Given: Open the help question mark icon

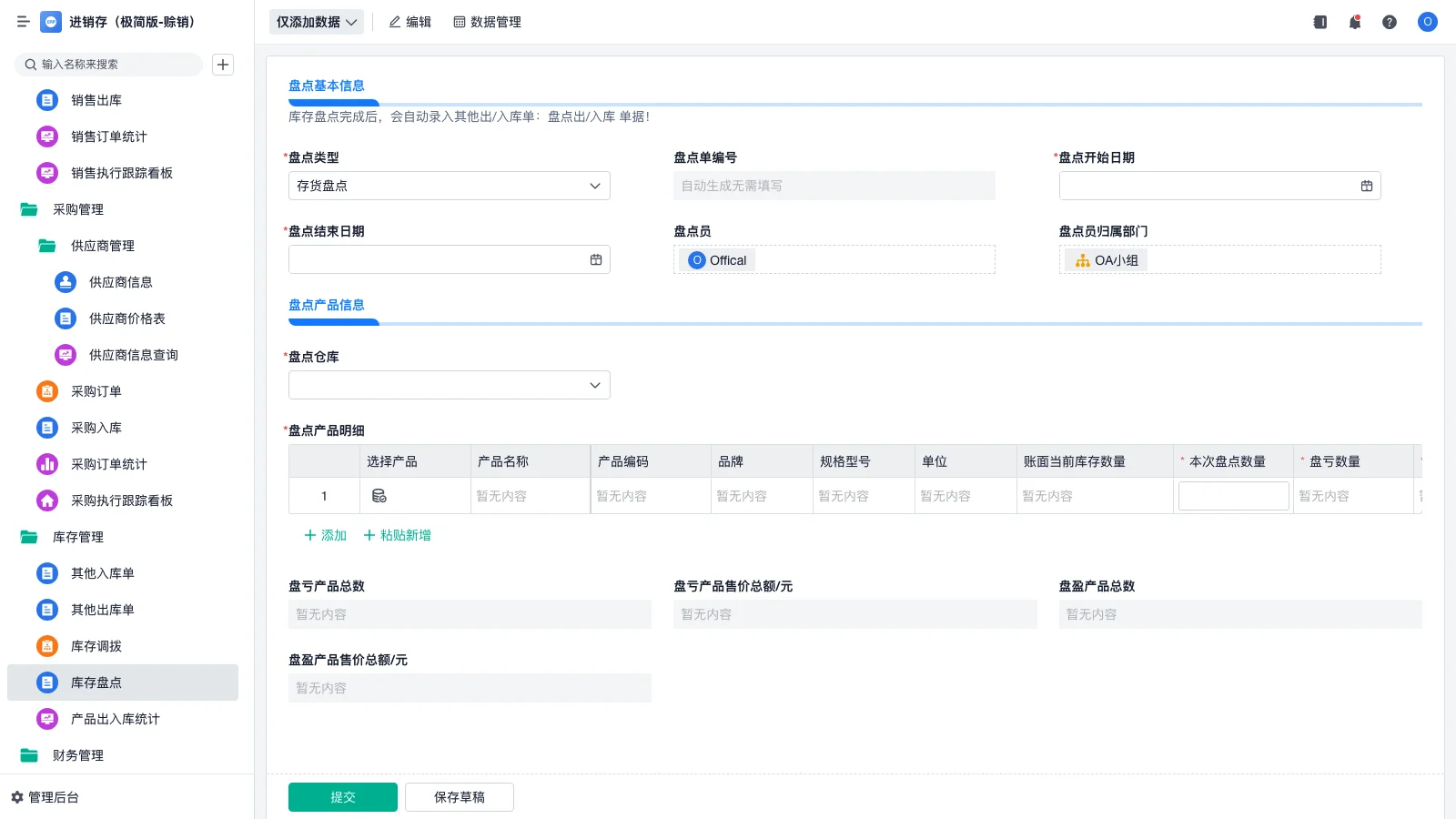Looking at the screenshot, I should pos(1390,22).
